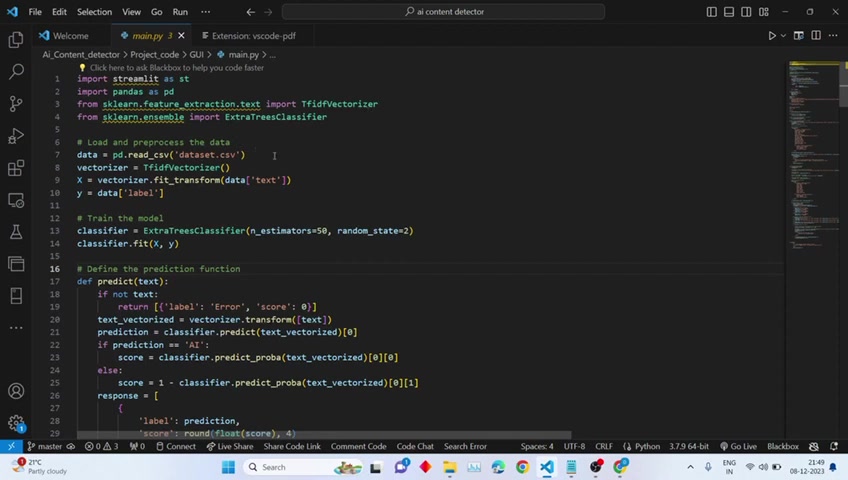Viewport: 848px width, 480px height.
Task: Toggle the primary side bar layout
Action: [712, 12]
